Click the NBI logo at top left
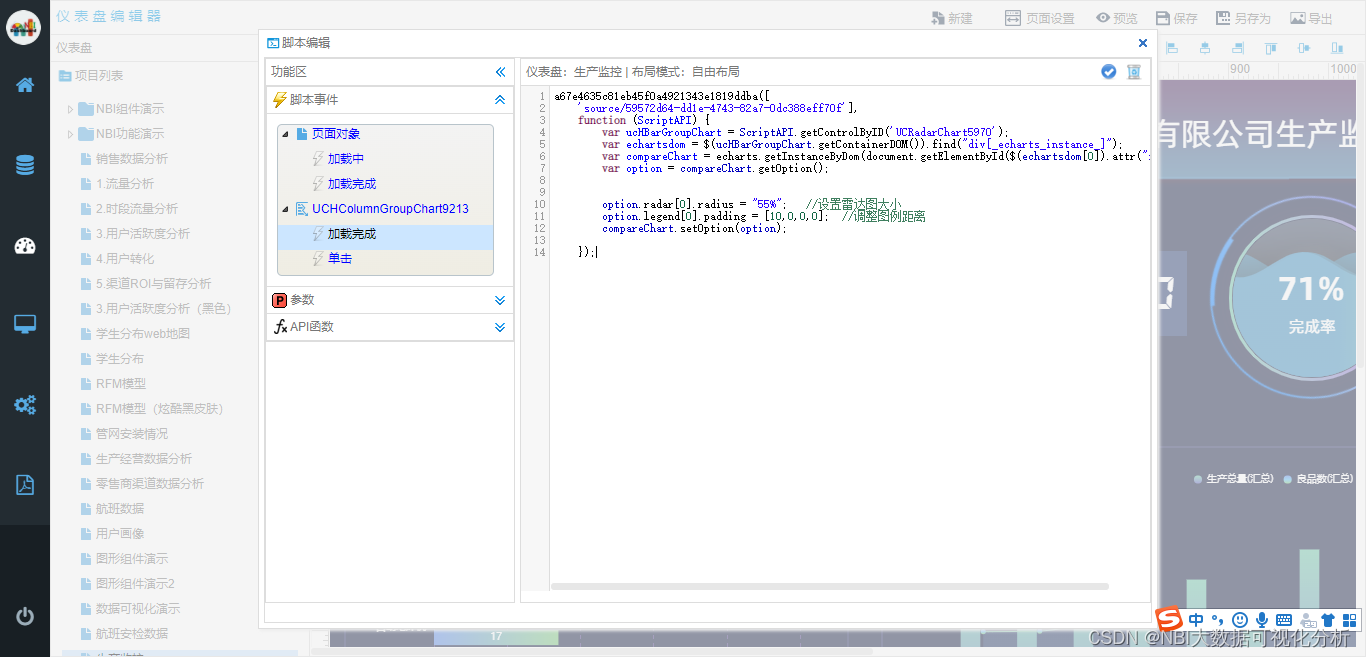Image resolution: width=1366 pixels, height=657 pixels. (24, 27)
